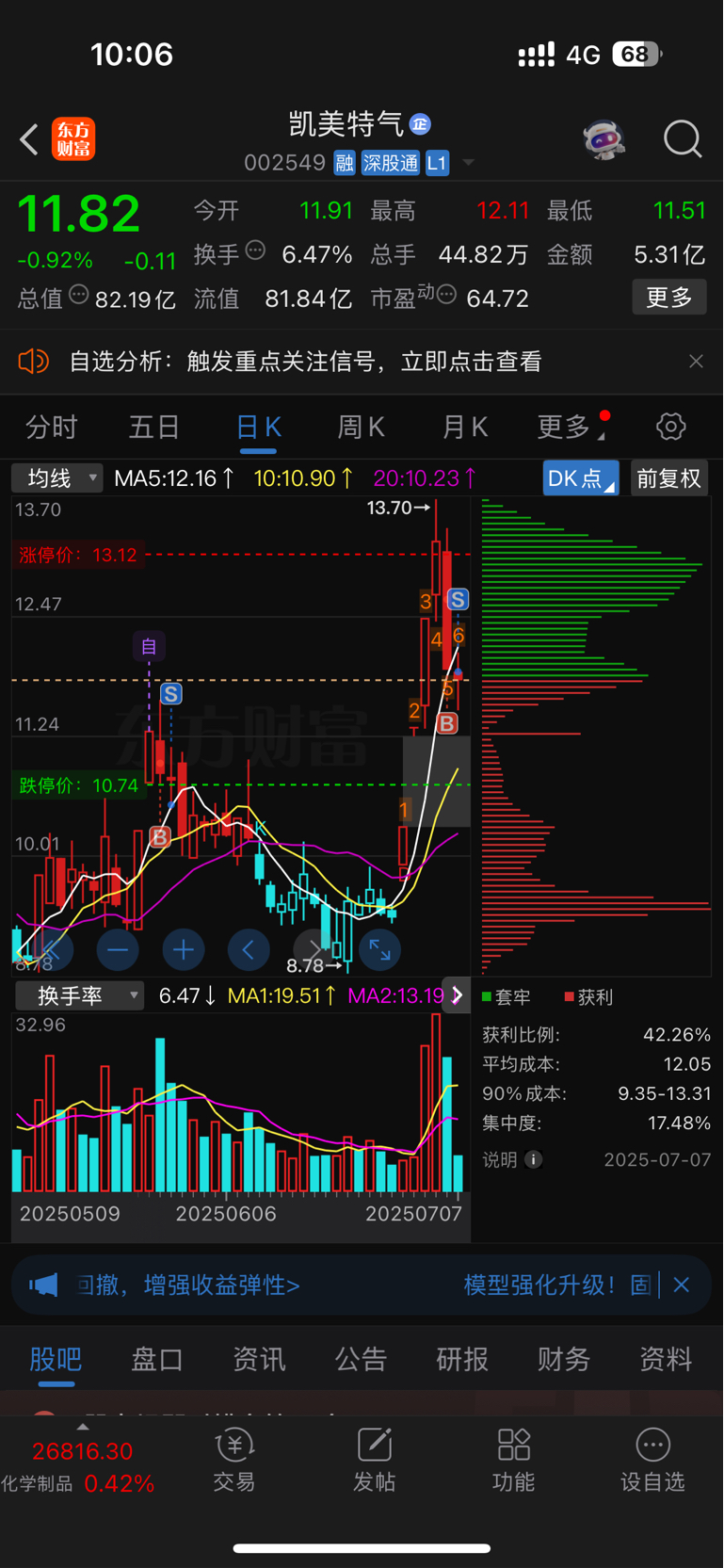Tap the 深股通 badge
The image size is (724, 1568).
point(391,163)
